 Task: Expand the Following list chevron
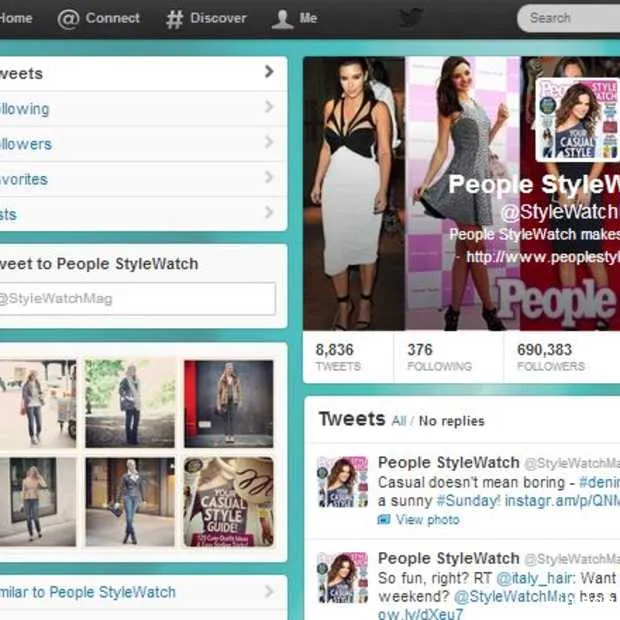coord(269,107)
